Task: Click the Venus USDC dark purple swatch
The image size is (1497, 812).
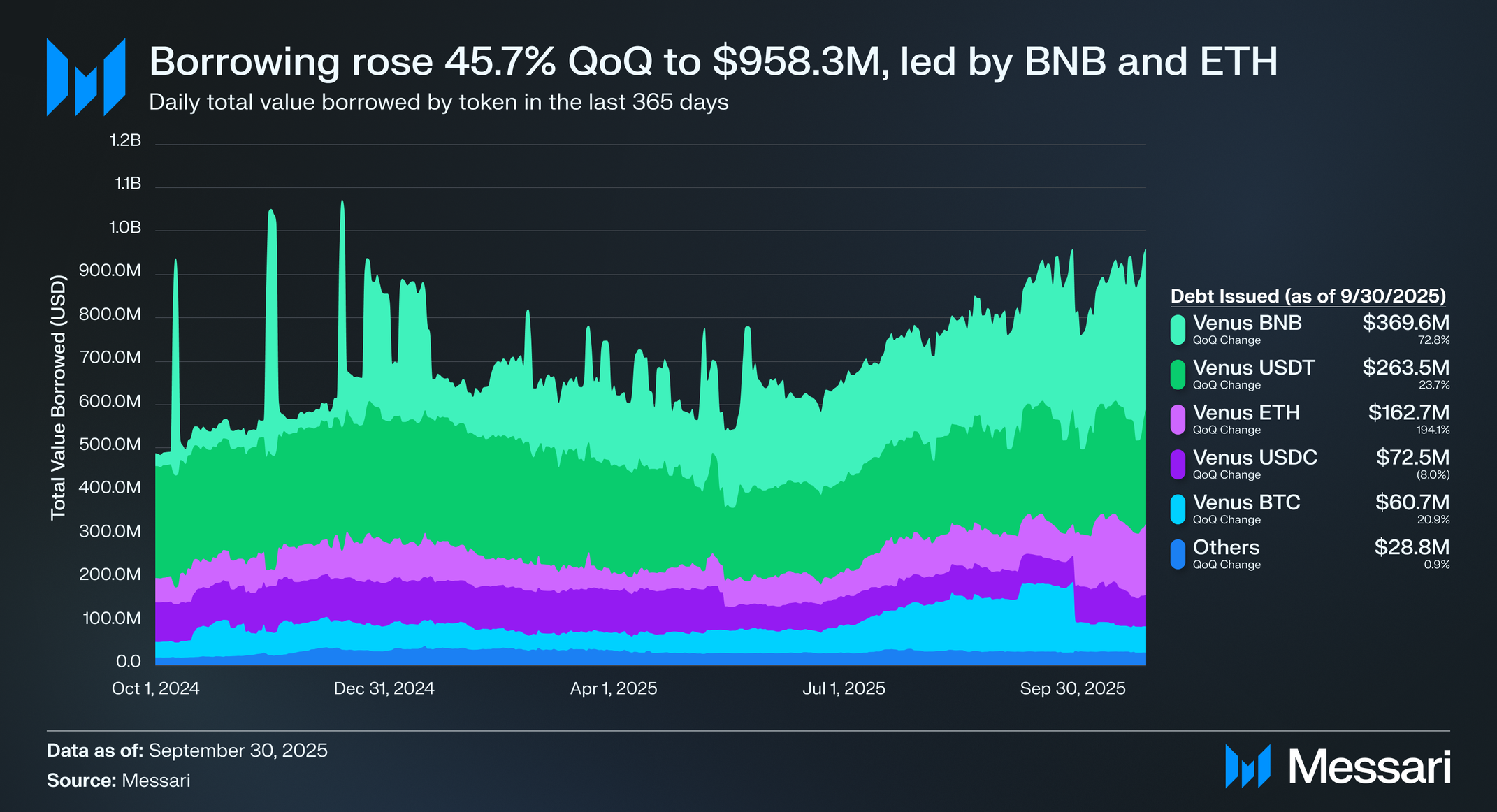Action: click(1178, 464)
